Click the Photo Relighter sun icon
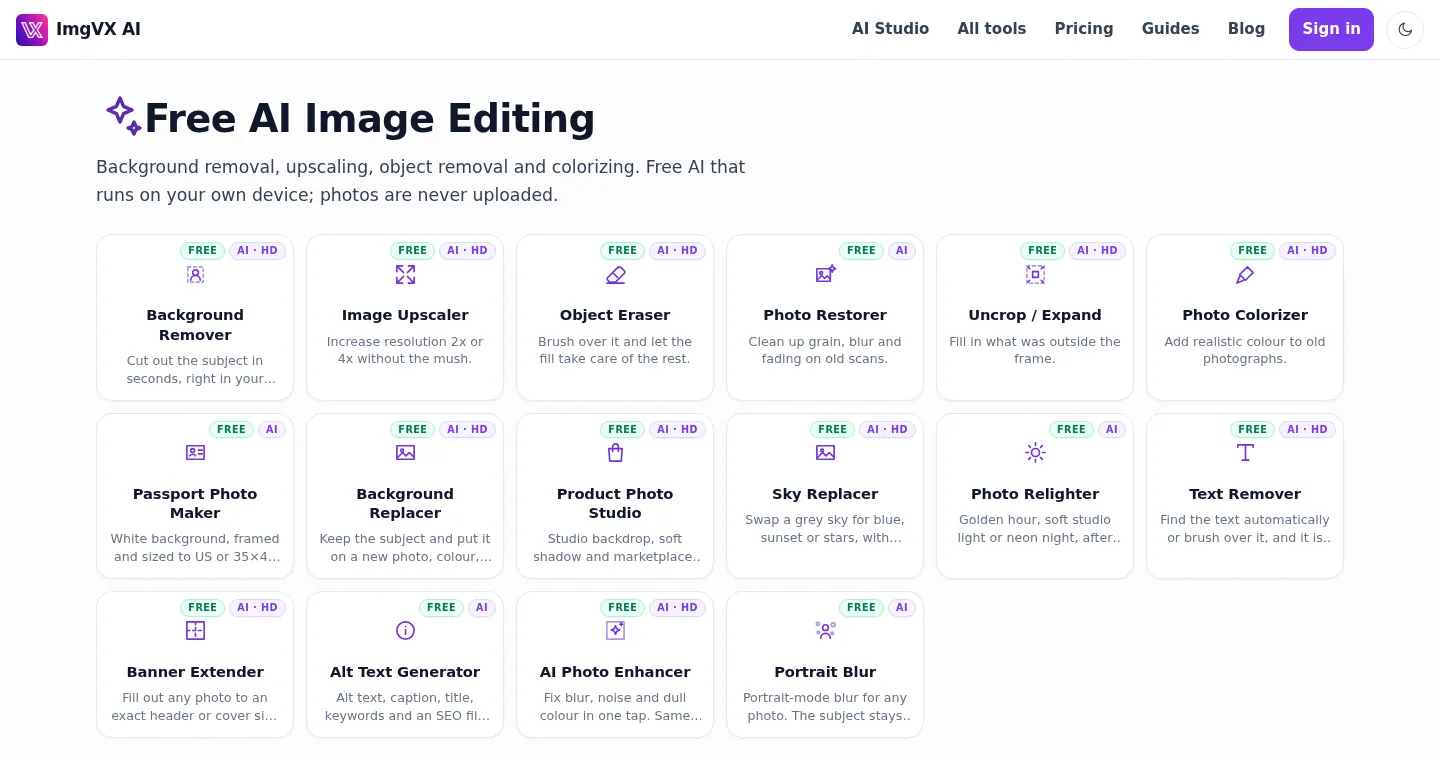The width and height of the screenshot is (1440, 760). 1035,452
